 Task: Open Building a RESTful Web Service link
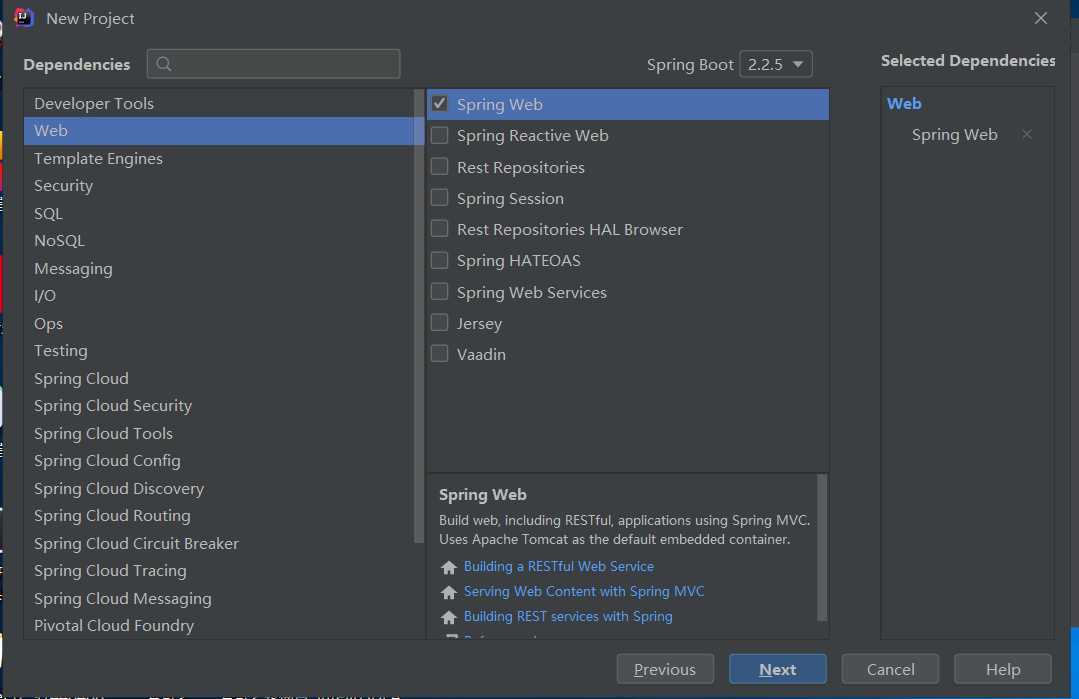click(559, 566)
